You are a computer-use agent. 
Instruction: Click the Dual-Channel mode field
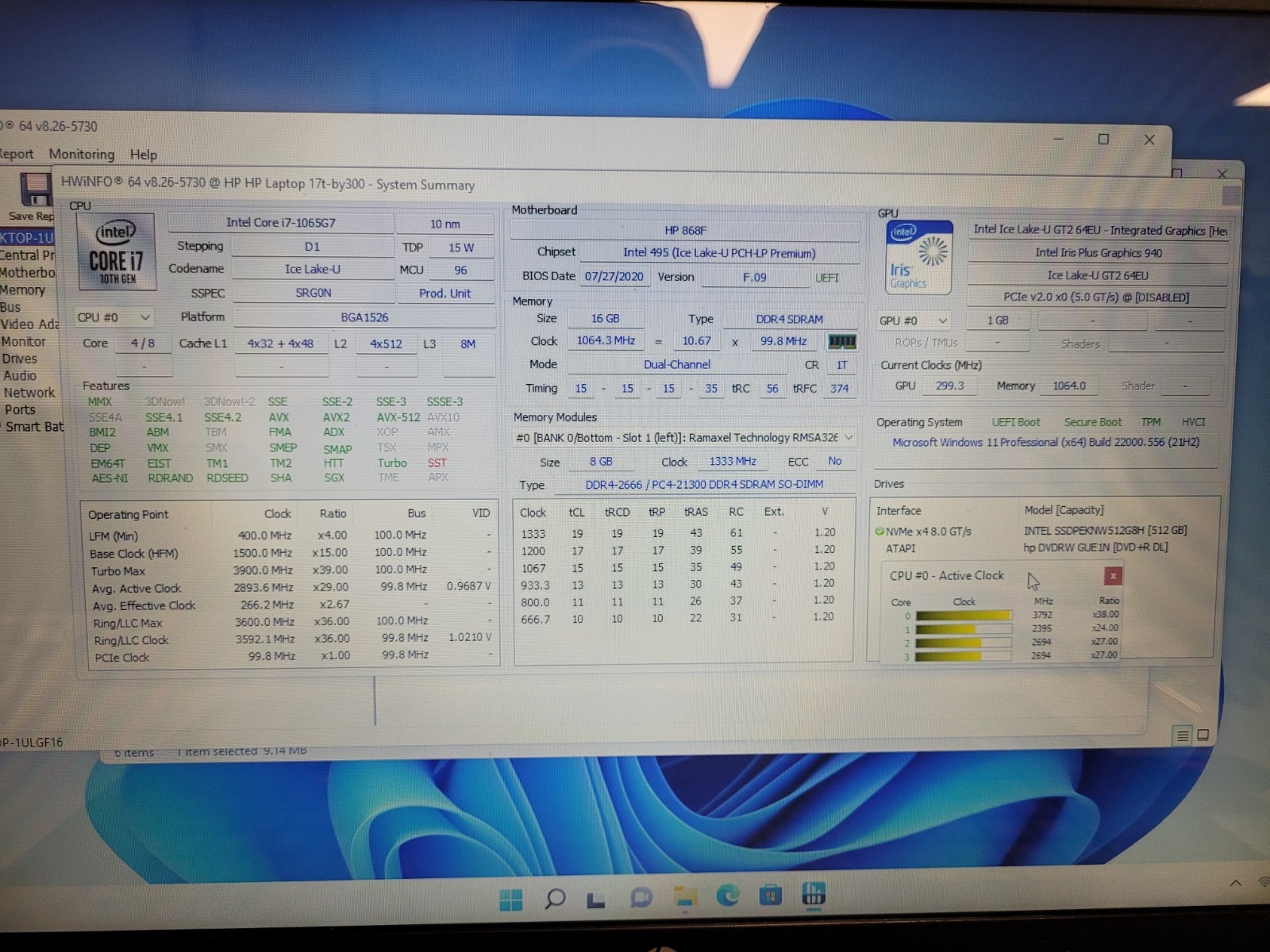coord(677,365)
